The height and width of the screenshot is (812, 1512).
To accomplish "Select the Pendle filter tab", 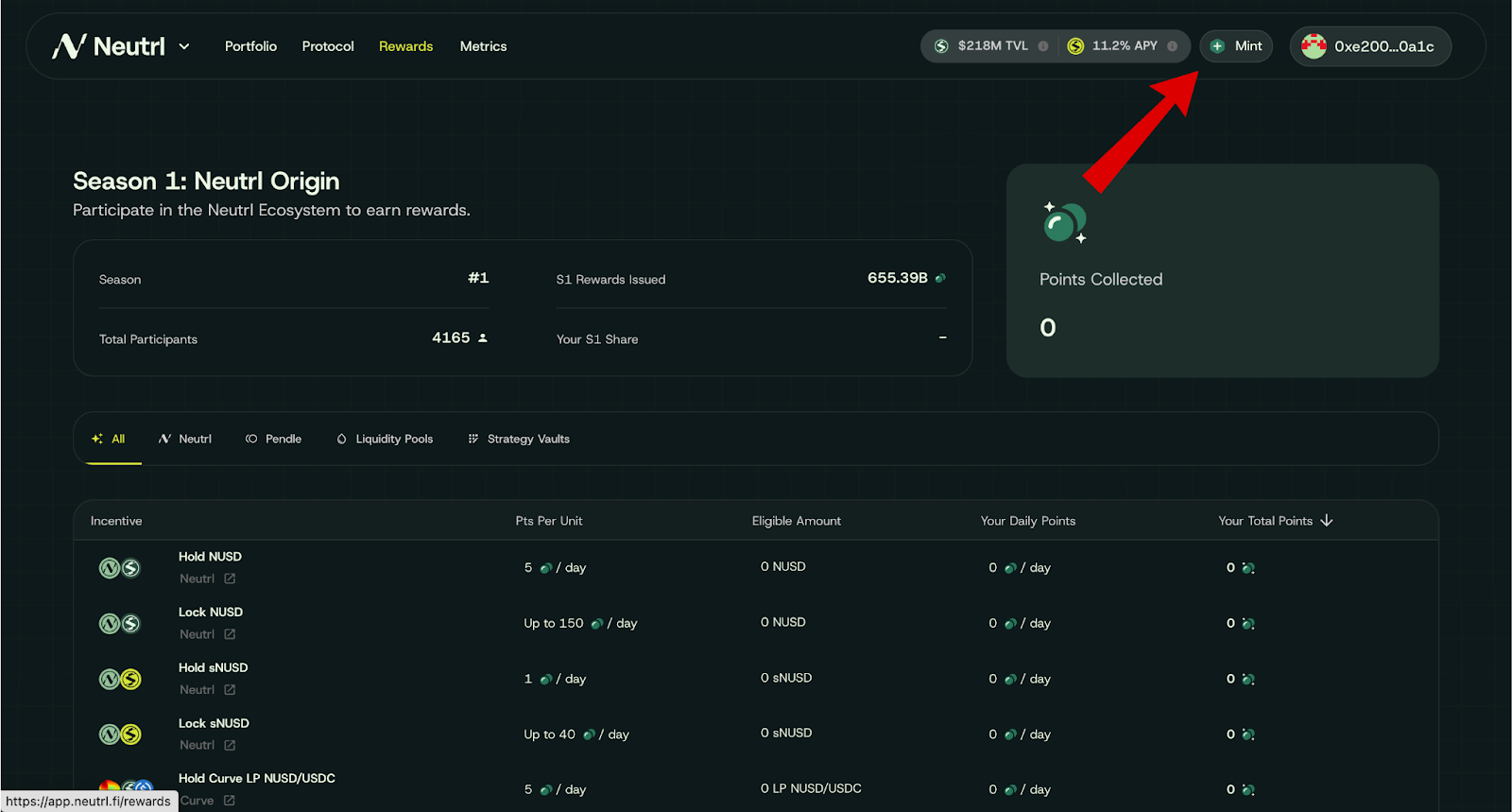I will [274, 439].
